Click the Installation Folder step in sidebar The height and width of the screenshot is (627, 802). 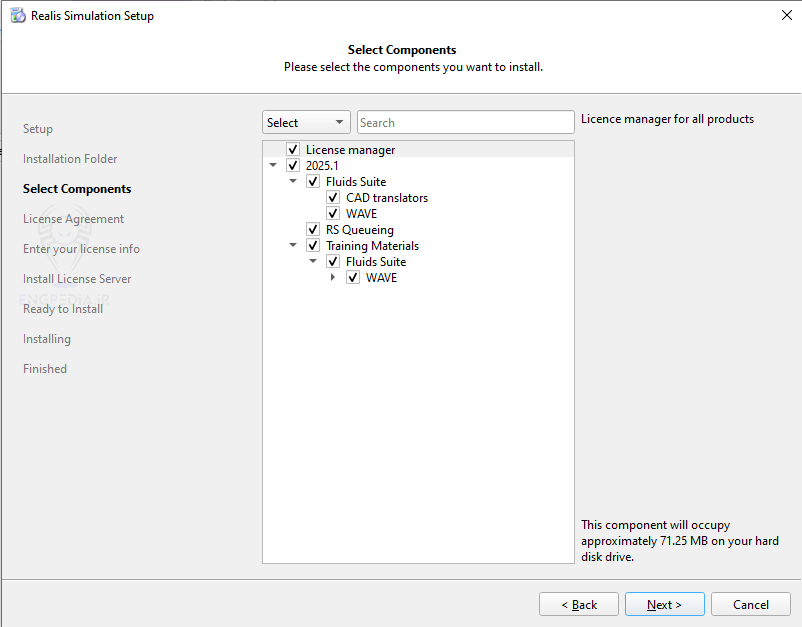pos(70,159)
